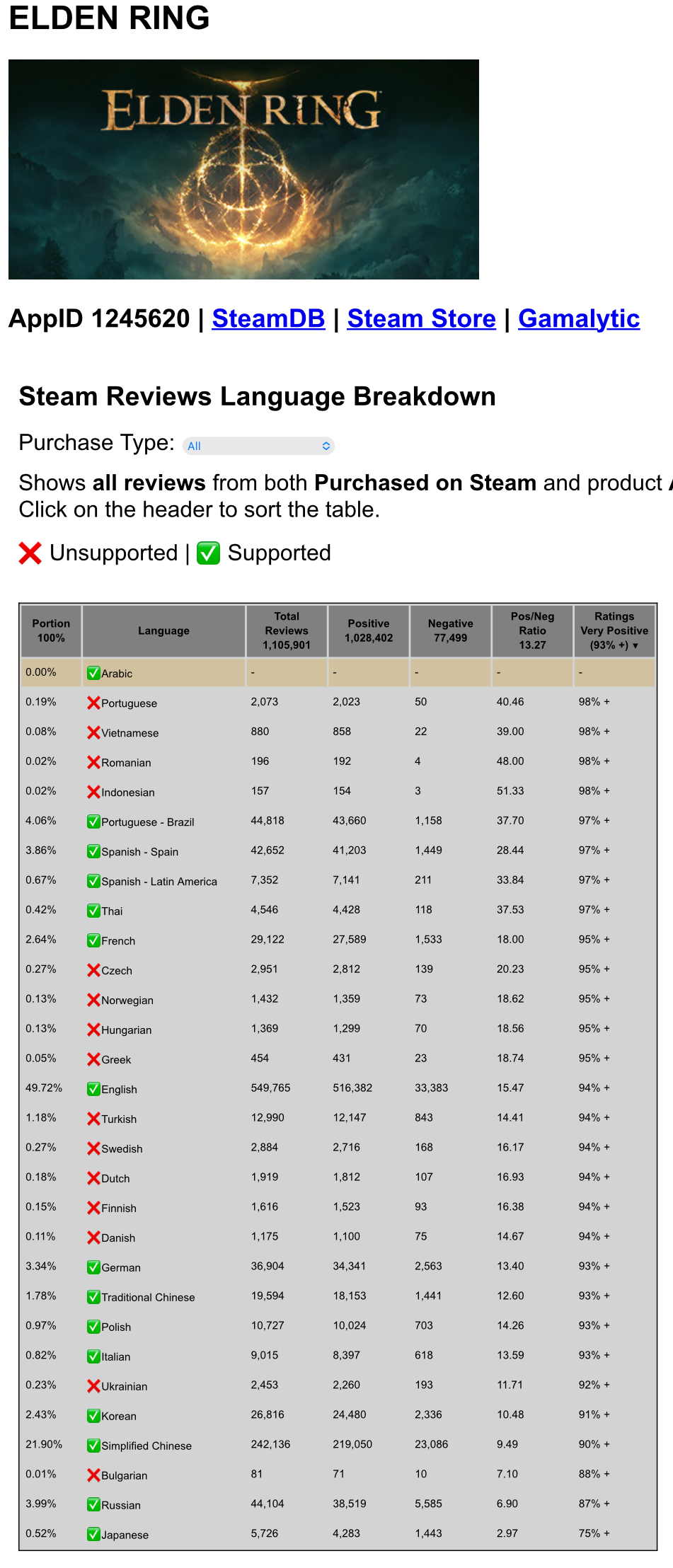Sort table by Total Reviews header
The width and height of the screenshot is (673, 1568).
(287, 630)
